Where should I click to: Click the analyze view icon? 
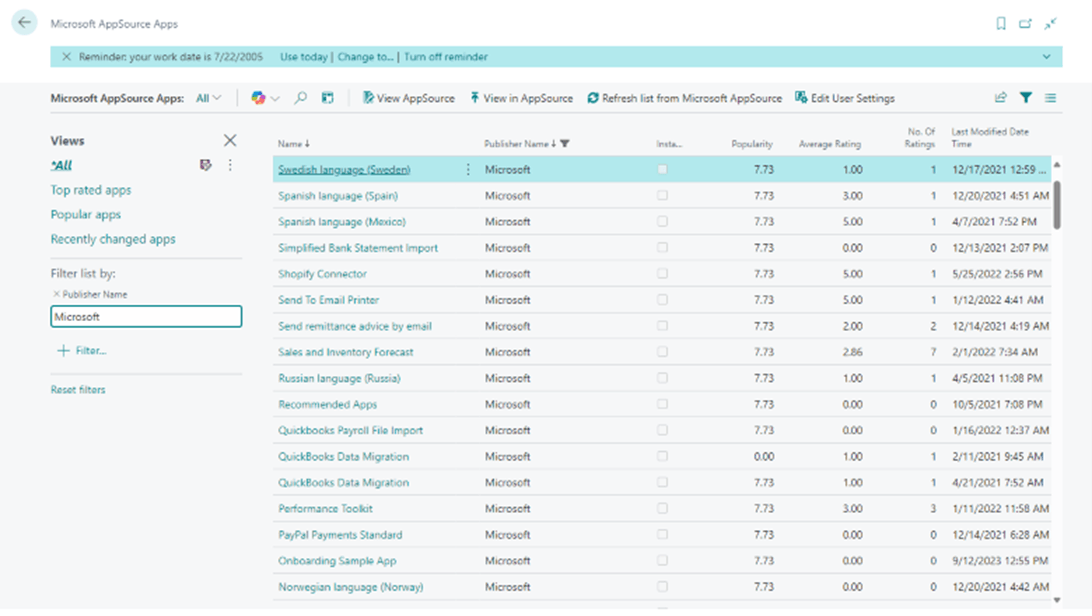327,98
